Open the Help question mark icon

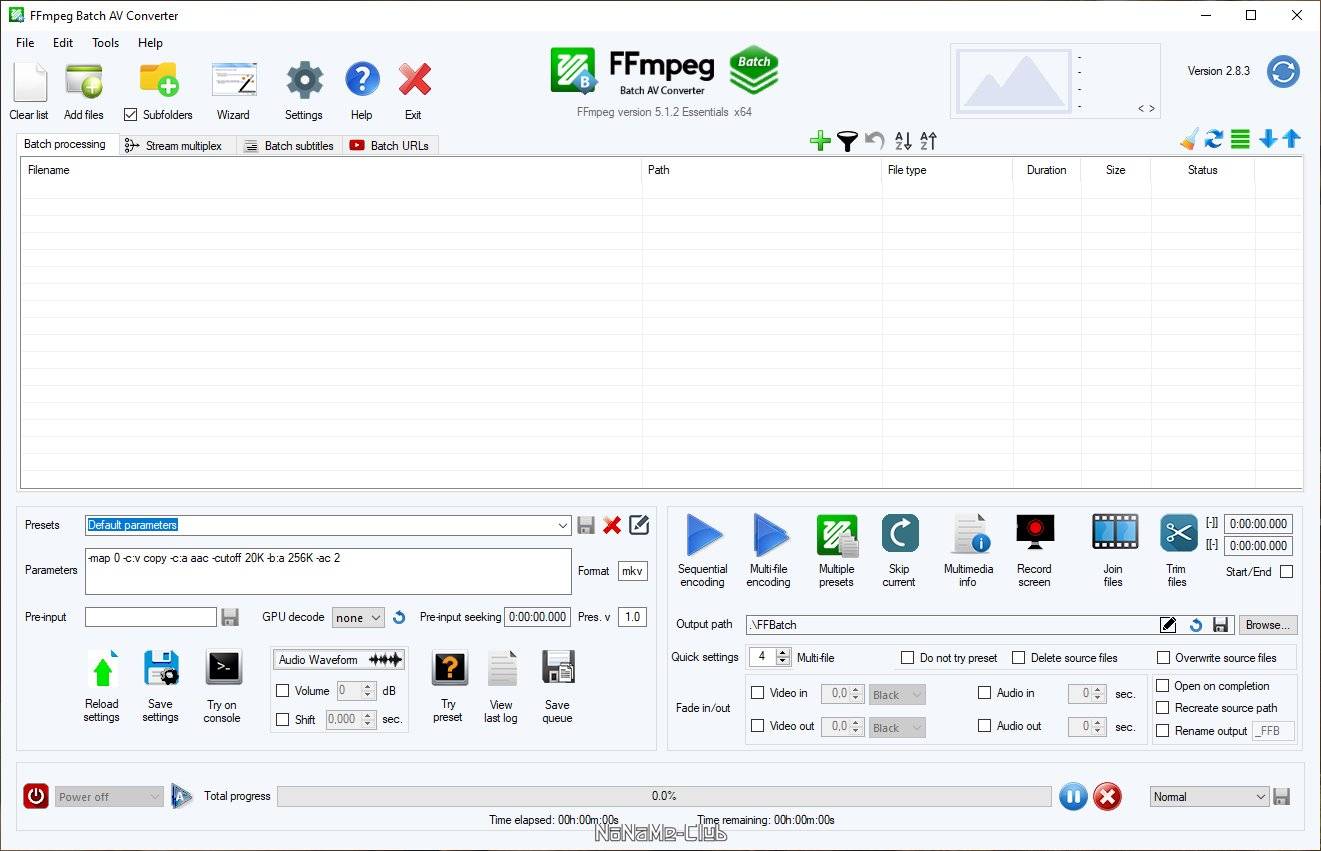click(x=362, y=80)
